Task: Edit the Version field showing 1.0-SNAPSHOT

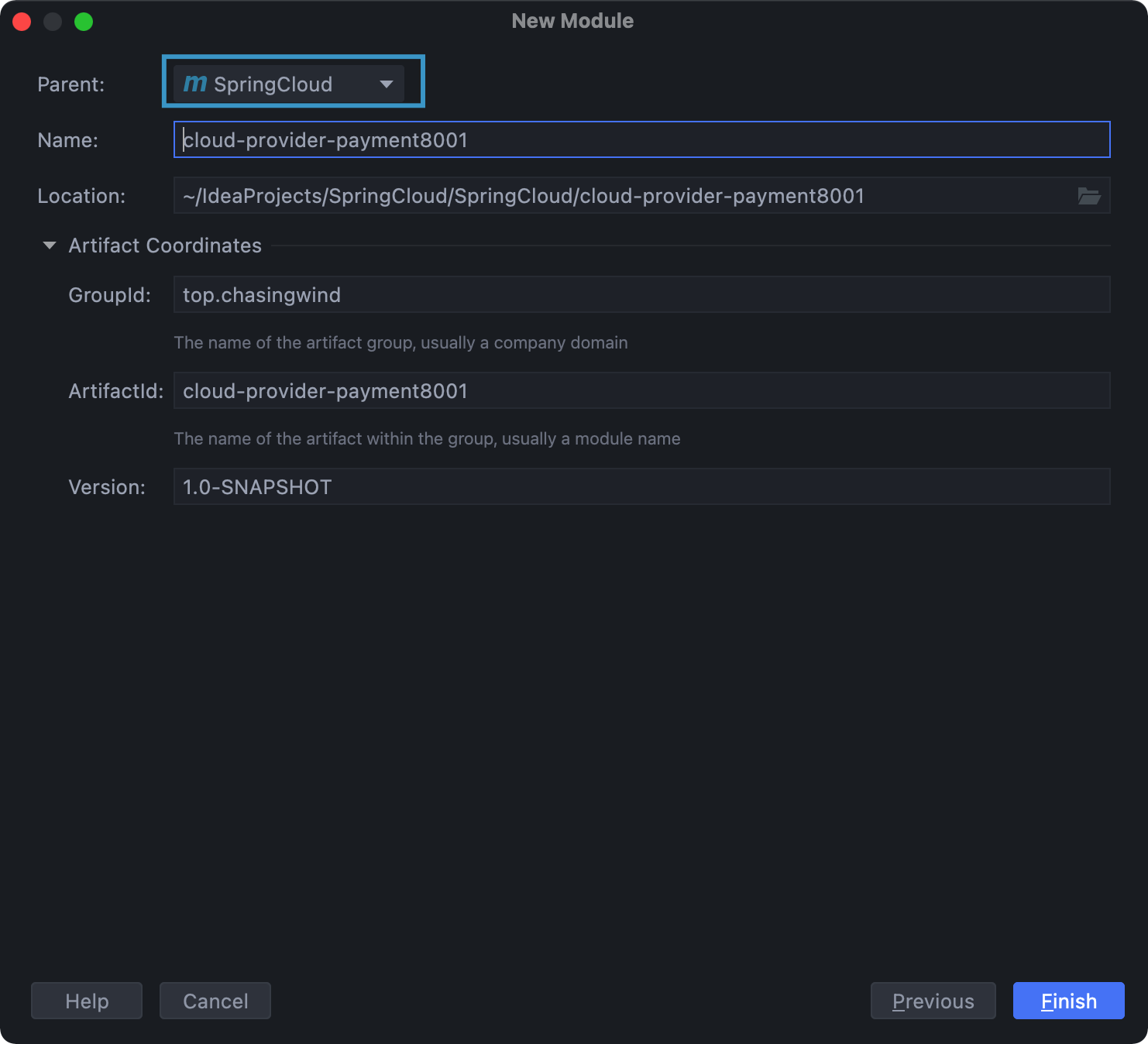Action: coord(641,486)
